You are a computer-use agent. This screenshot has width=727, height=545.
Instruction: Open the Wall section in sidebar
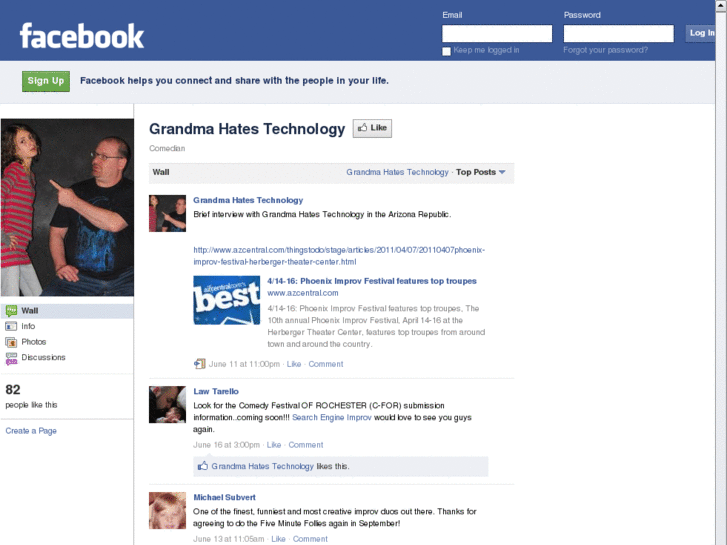pos(67,311)
